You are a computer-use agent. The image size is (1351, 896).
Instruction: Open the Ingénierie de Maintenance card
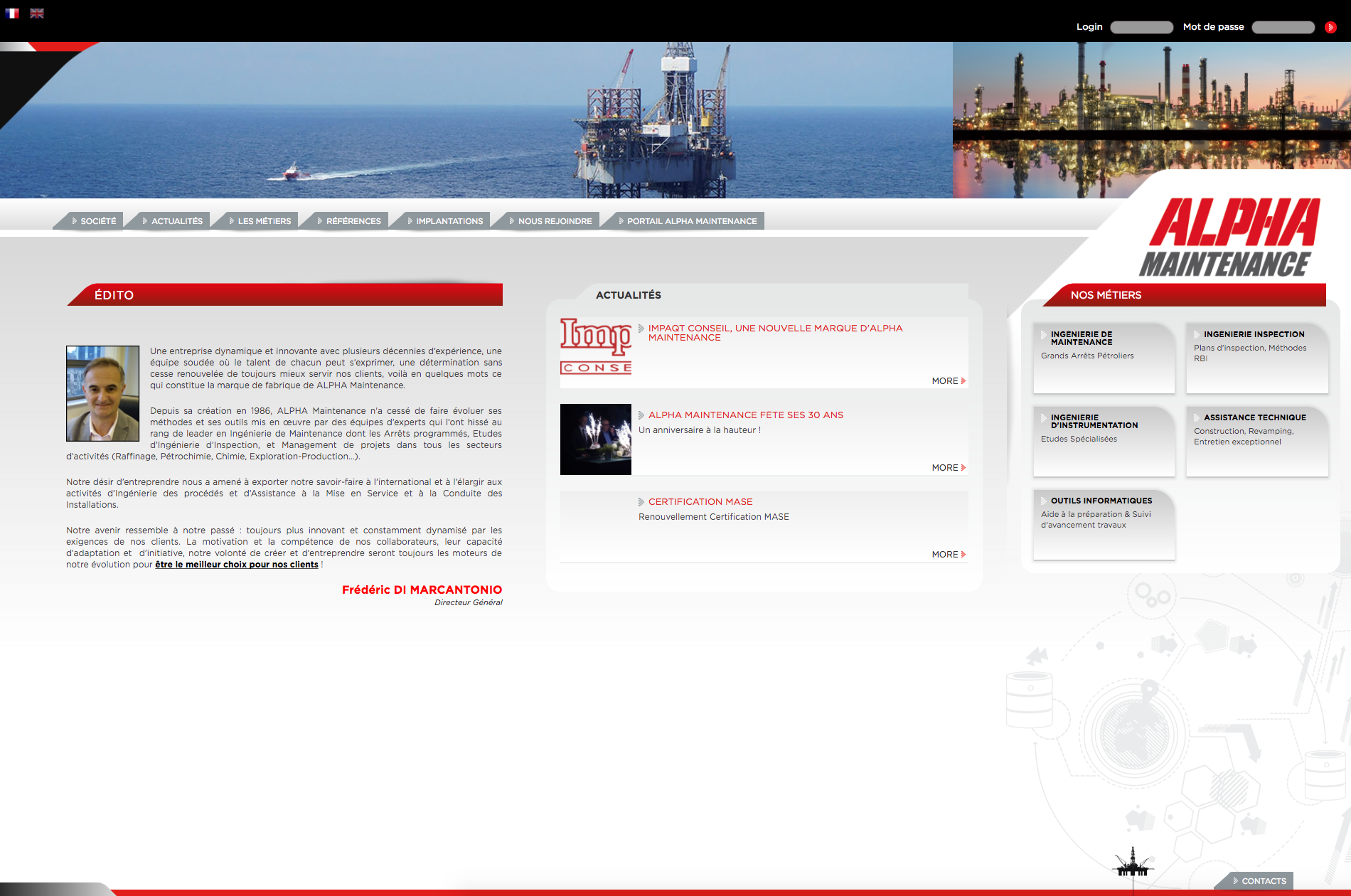[1104, 358]
